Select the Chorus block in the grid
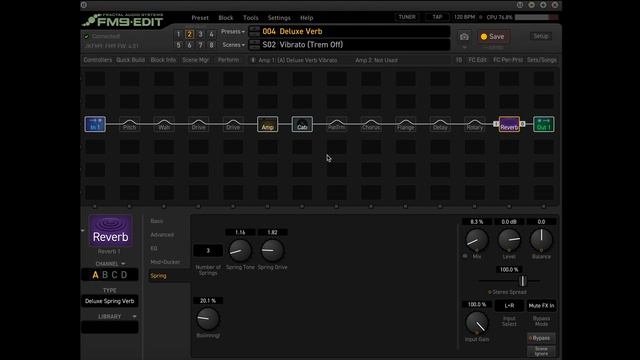The height and width of the screenshot is (360, 640). (x=371, y=124)
